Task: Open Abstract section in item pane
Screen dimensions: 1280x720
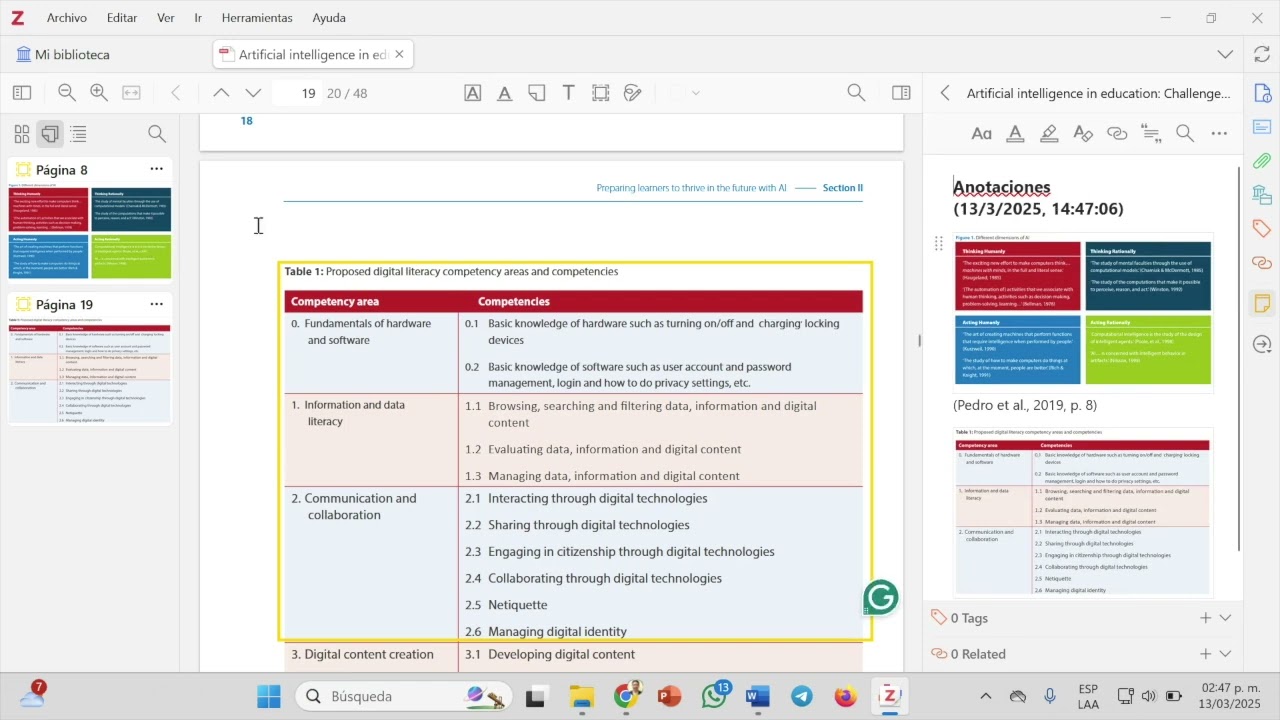Action: [1262, 127]
